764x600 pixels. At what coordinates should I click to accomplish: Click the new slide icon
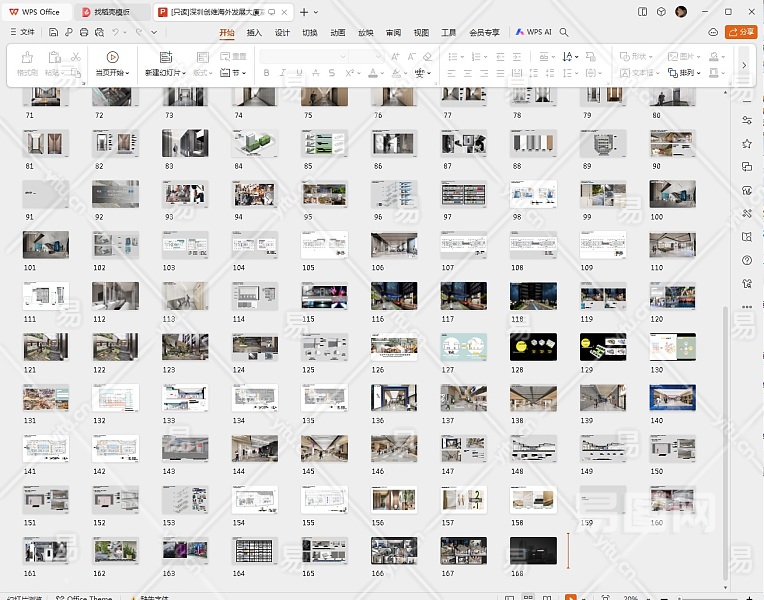(x=165, y=57)
